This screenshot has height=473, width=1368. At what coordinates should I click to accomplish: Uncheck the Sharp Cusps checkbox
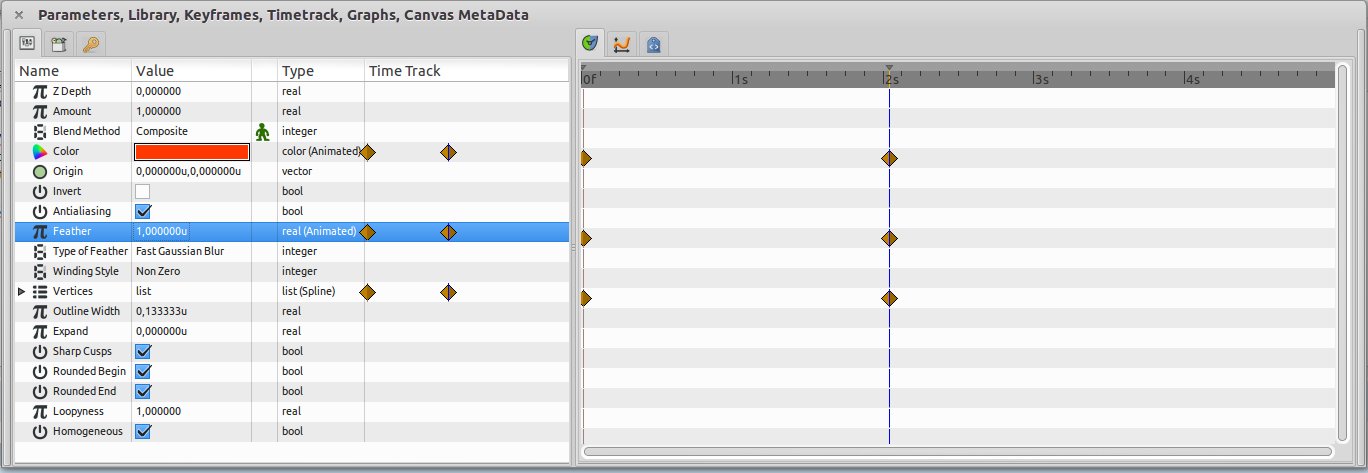point(143,351)
